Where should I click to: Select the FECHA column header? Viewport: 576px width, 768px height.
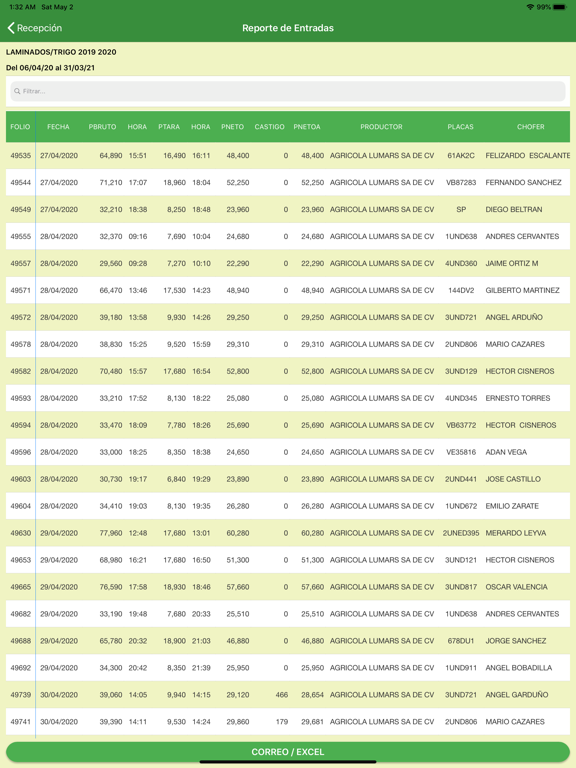[58, 126]
